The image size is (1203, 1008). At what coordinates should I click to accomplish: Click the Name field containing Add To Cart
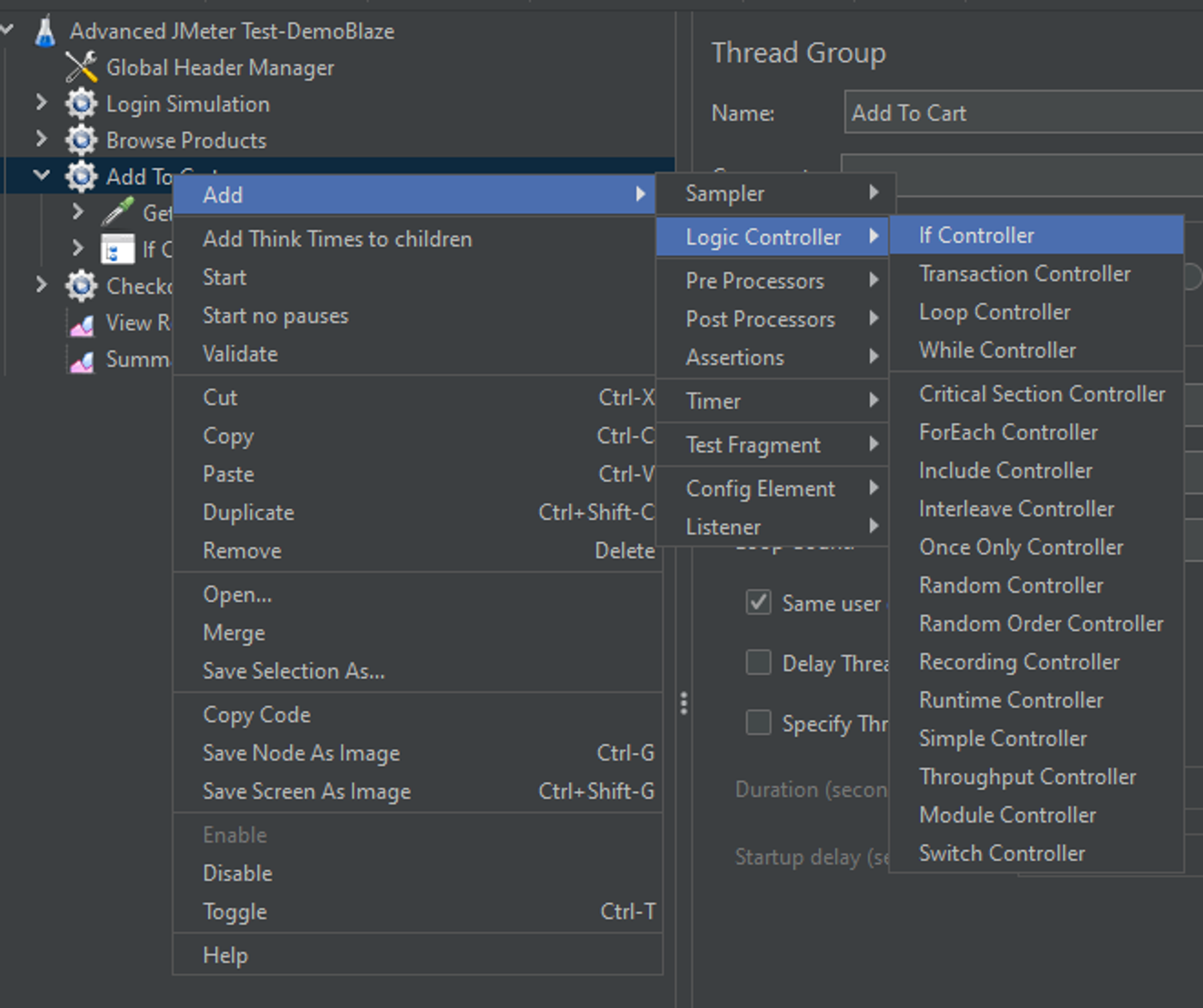tap(1023, 113)
